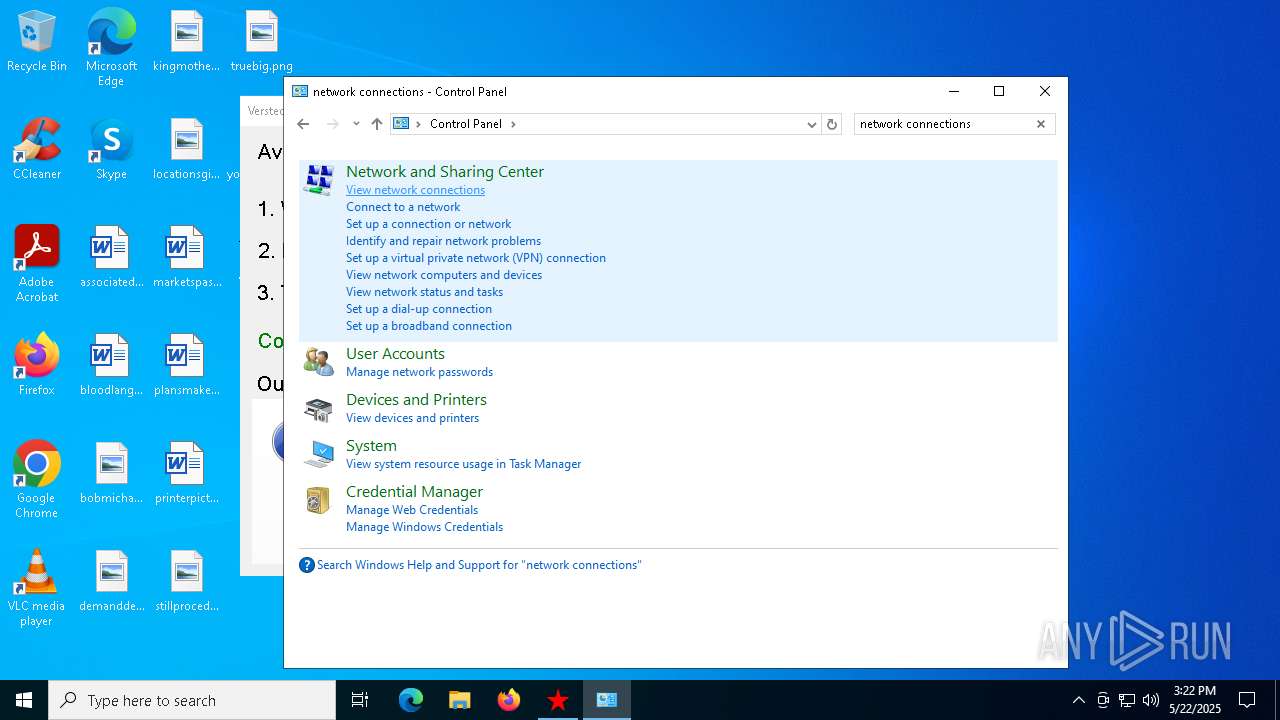The image size is (1280, 720).
Task: Open the Recycle Bin desktop icon
Action: tap(37, 42)
